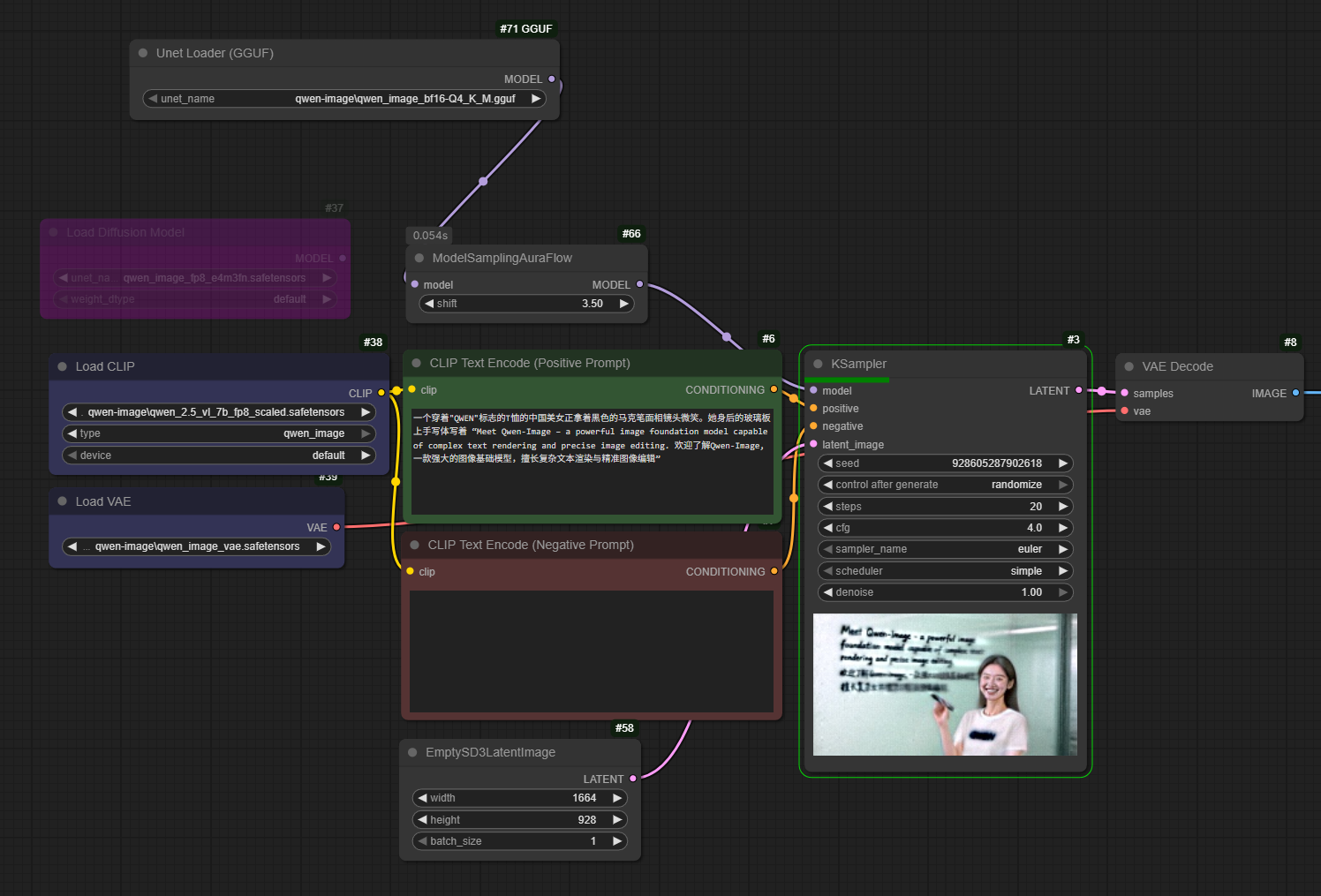Collapse the Unet Loader (GGUF) node dot
The image size is (1321, 896).
coord(143,53)
